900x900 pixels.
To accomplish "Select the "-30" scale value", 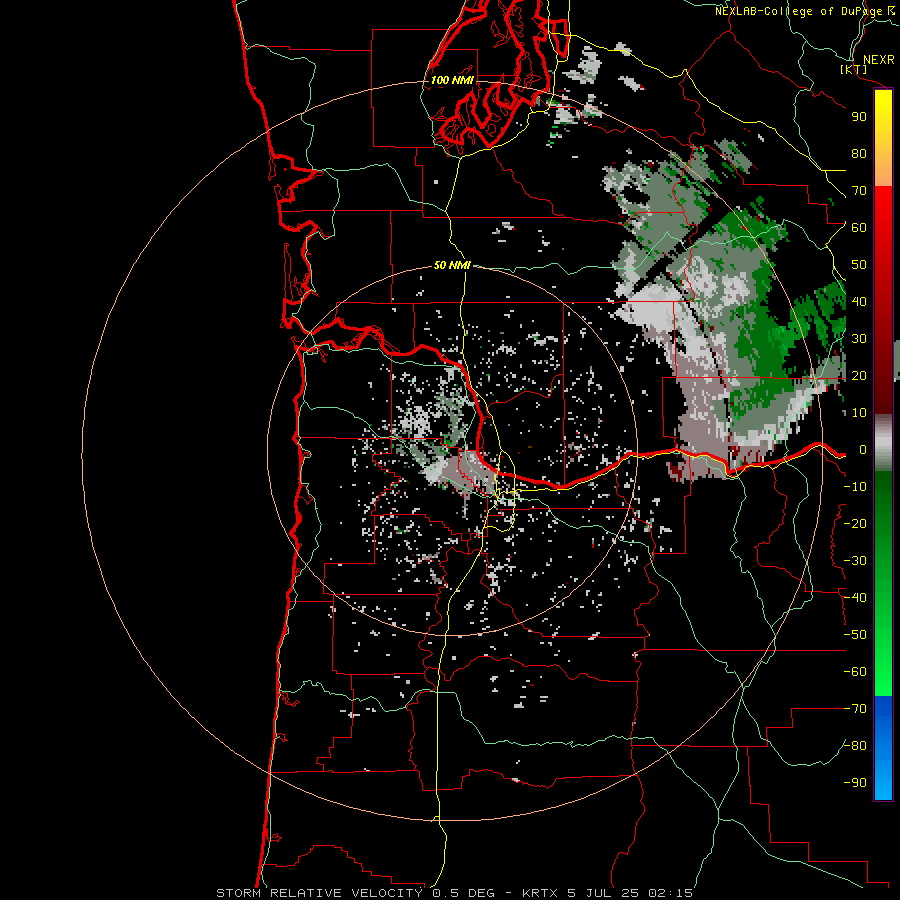I will pyautogui.click(x=855, y=561).
